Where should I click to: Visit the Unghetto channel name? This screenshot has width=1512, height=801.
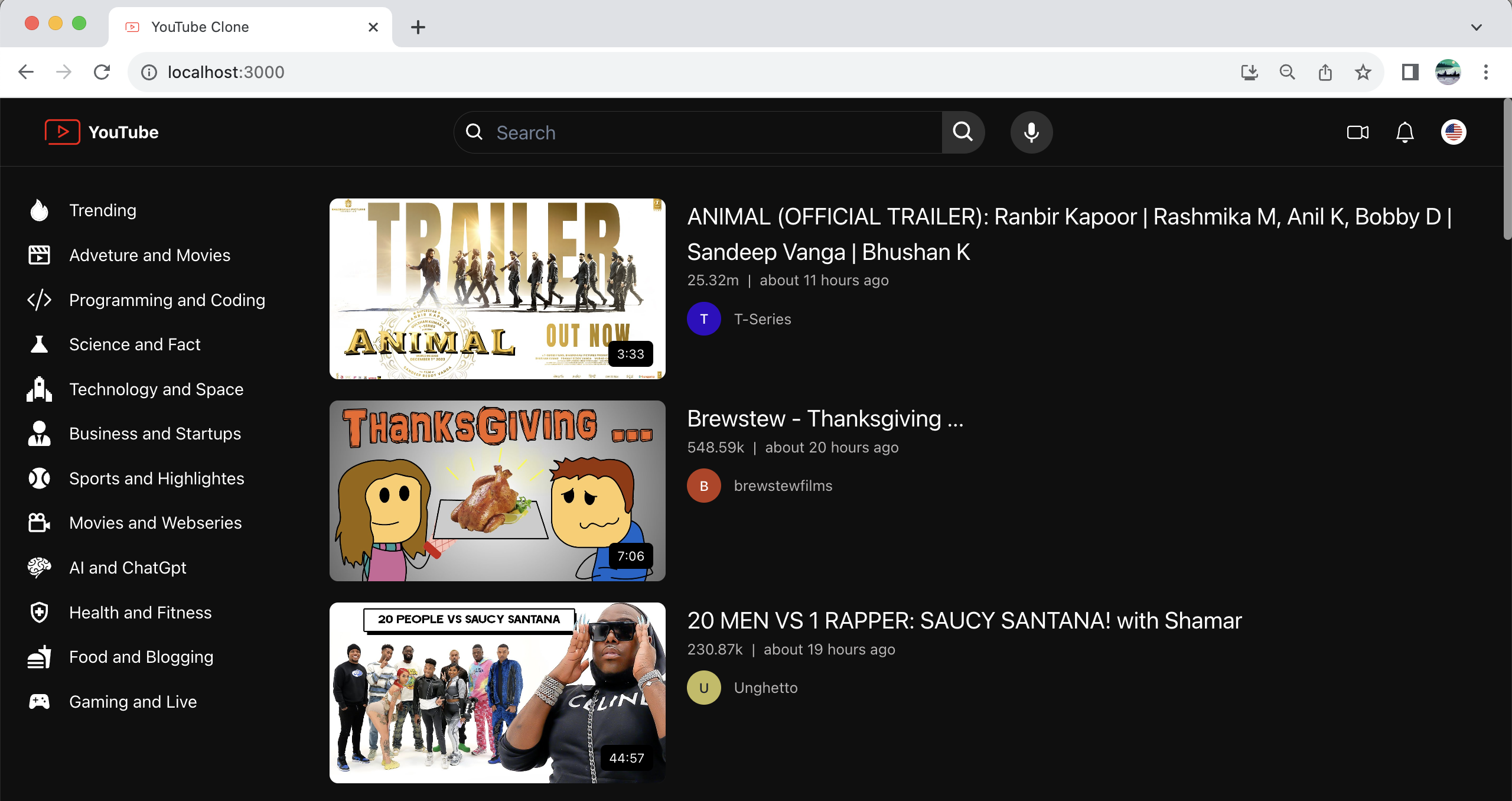click(765, 688)
